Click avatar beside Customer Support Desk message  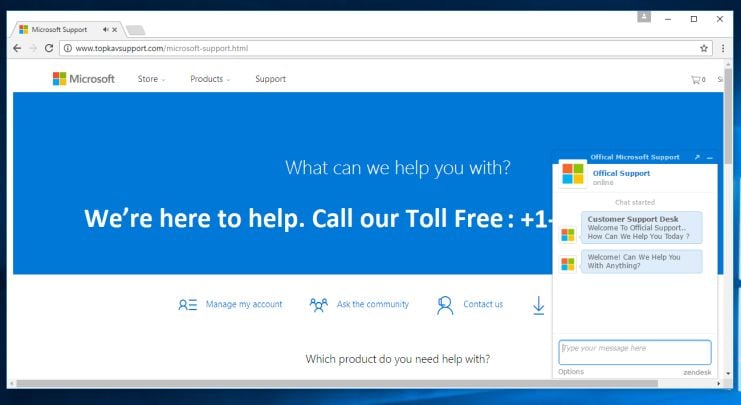[568, 234]
